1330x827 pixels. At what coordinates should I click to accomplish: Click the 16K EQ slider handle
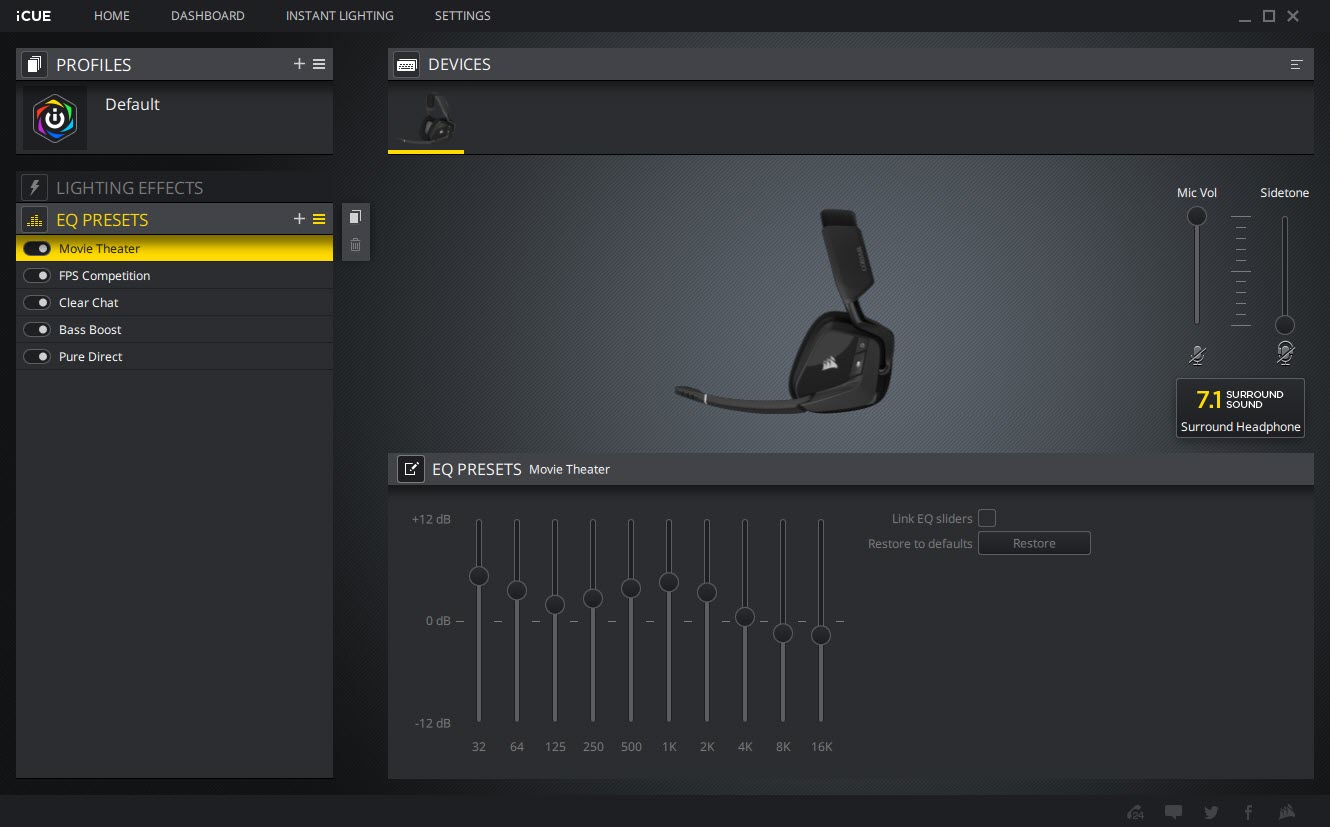point(821,635)
